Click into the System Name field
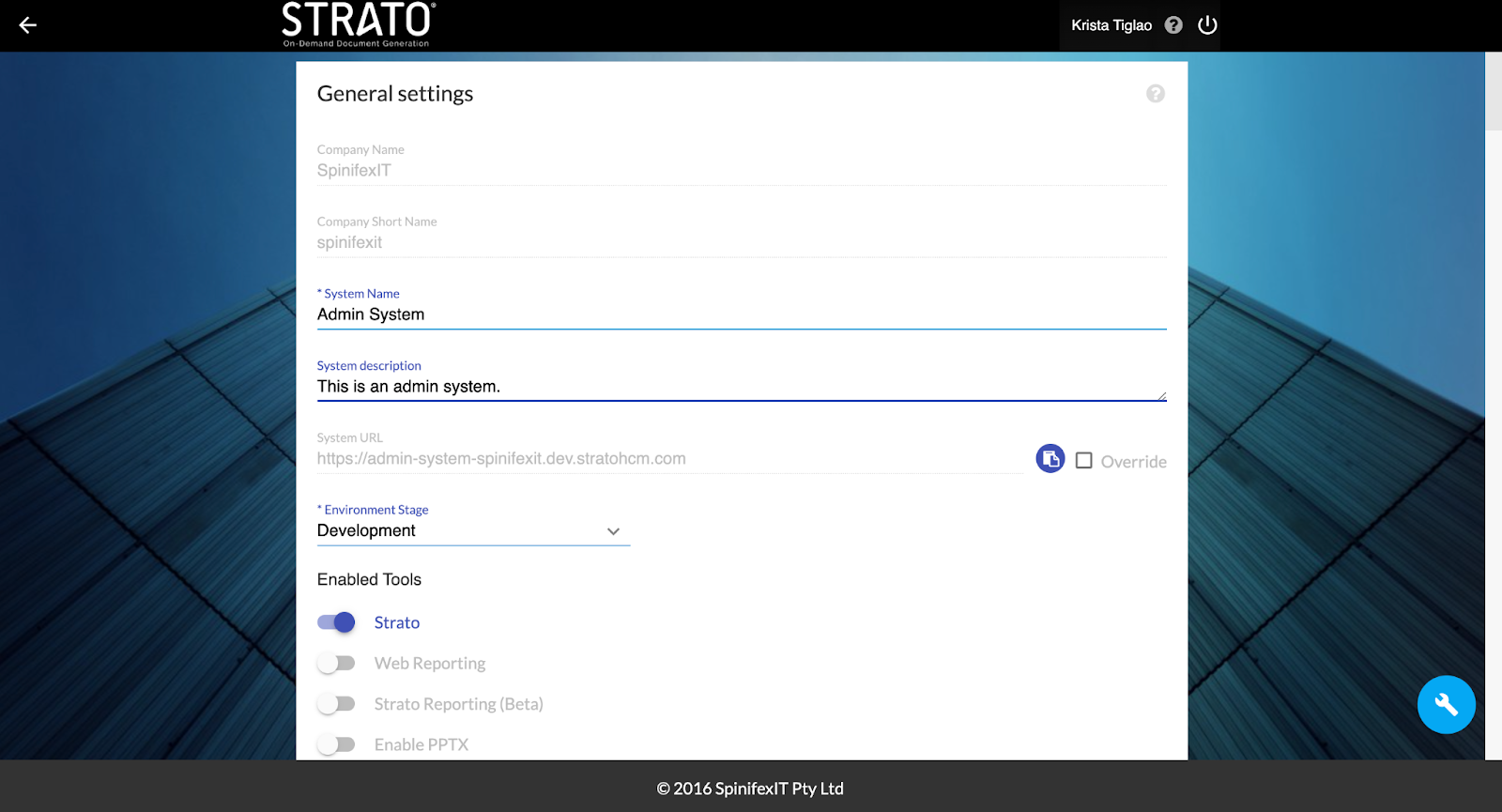The image size is (1502, 812). [740, 314]
